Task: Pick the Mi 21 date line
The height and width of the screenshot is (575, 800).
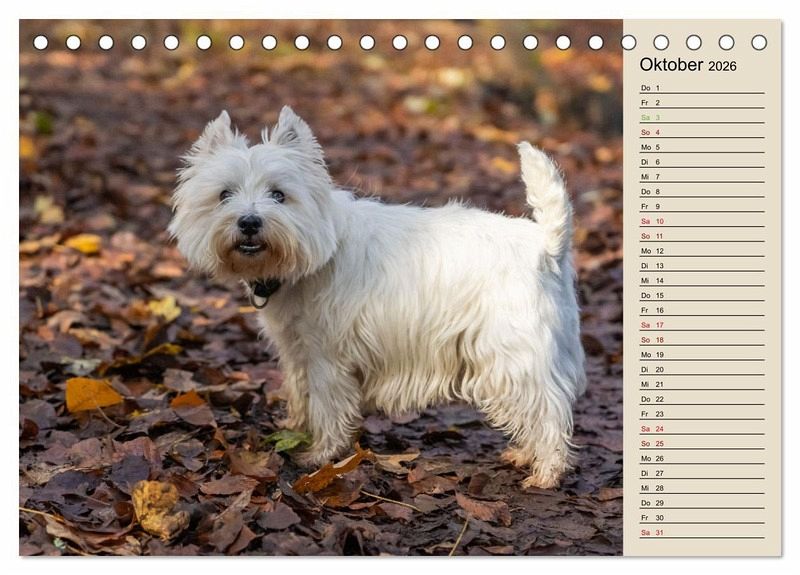Action: click(x=701, y=384)
